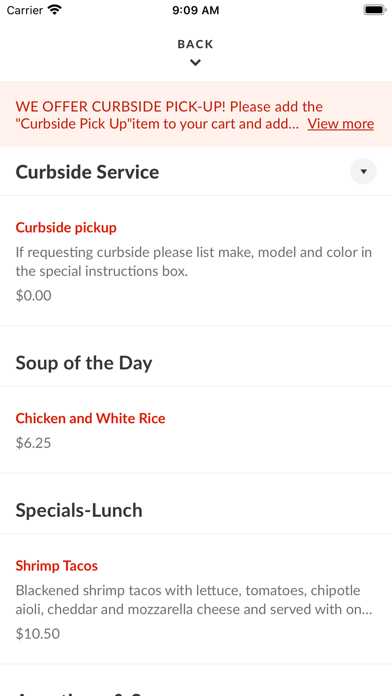The image size is (392, 696).
Task: Tap the Shrimp Tacos description text
Action: click(x=194, y=600)
